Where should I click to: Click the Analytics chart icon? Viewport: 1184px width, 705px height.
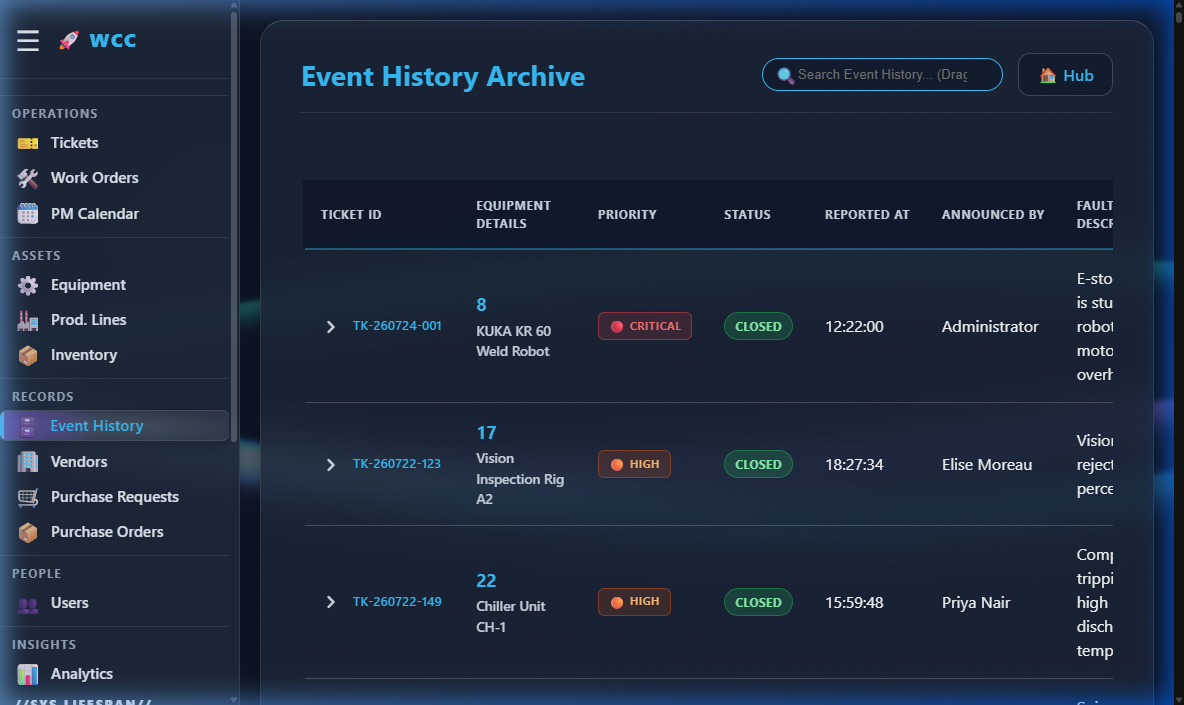(28, 674)
